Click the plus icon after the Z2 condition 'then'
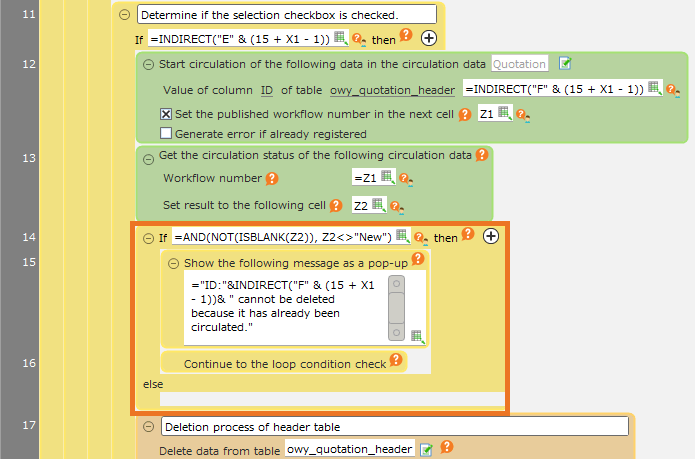 (490, 236)
